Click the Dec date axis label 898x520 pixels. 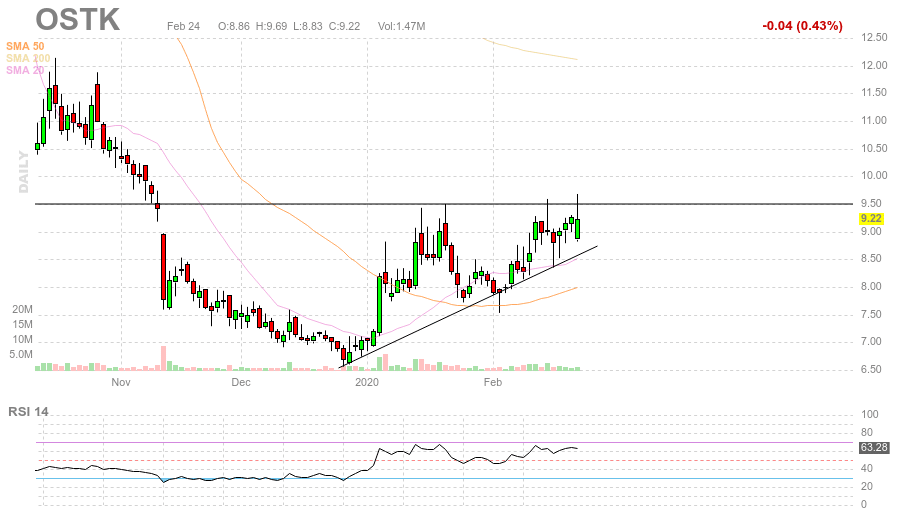(241, 382)
